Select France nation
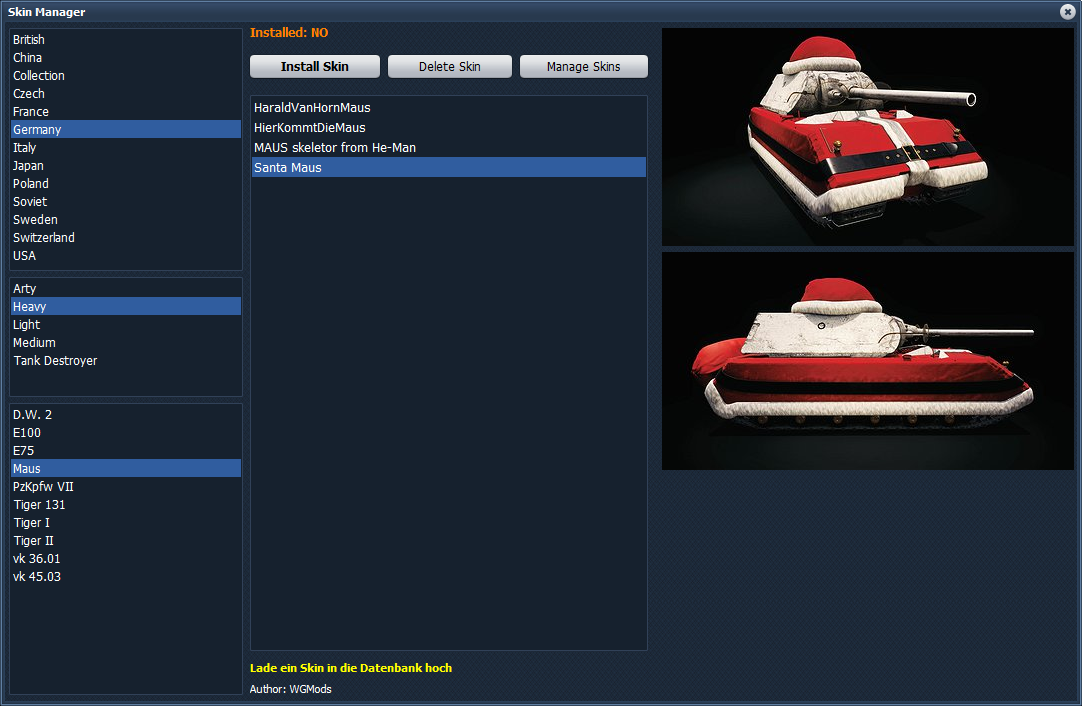 click(126, 111)
